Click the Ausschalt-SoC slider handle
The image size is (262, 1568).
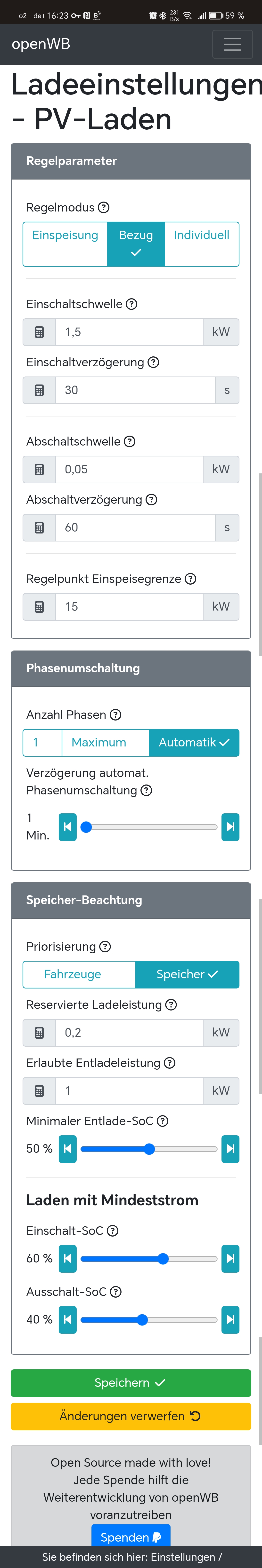tap(143, 1320)
